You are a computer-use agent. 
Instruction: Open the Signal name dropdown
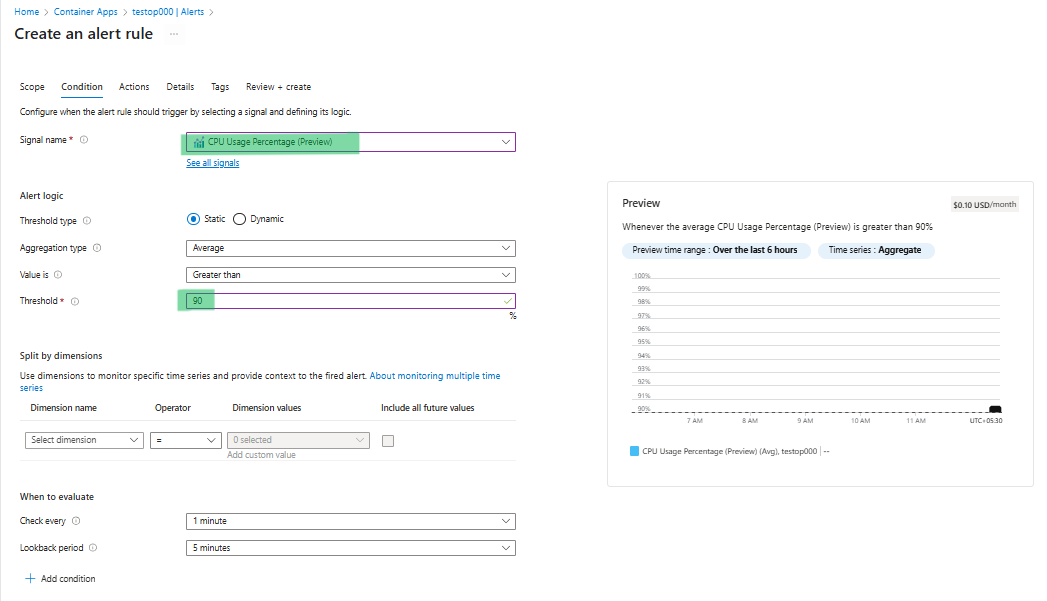click(351, 142)
